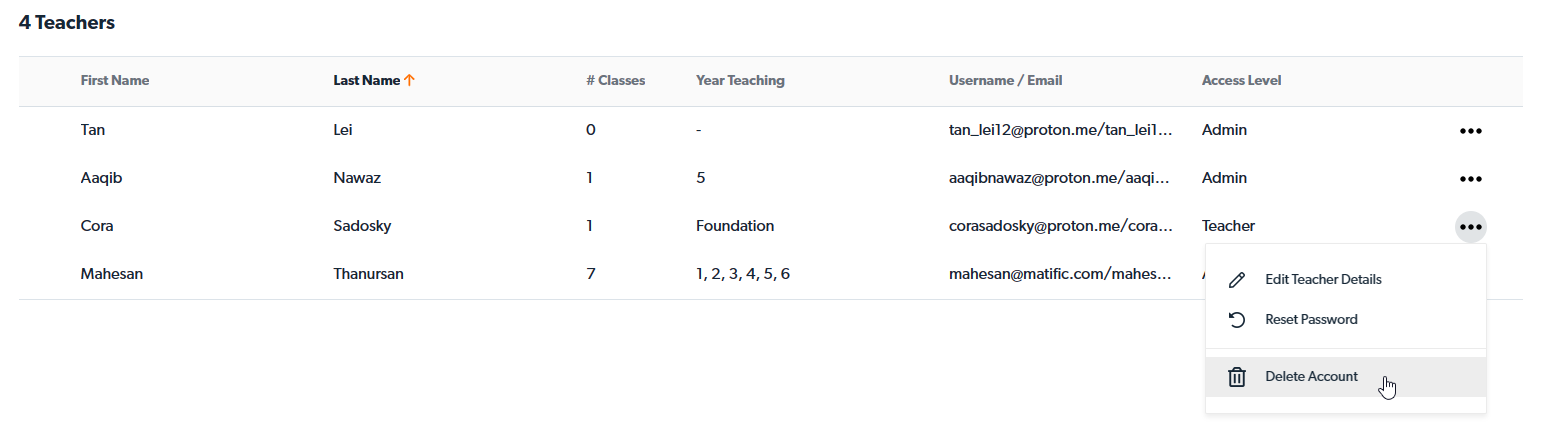Click the Cora first name cell
The height and width of the screenshot is (442, 1544).
tap(97, 226)
